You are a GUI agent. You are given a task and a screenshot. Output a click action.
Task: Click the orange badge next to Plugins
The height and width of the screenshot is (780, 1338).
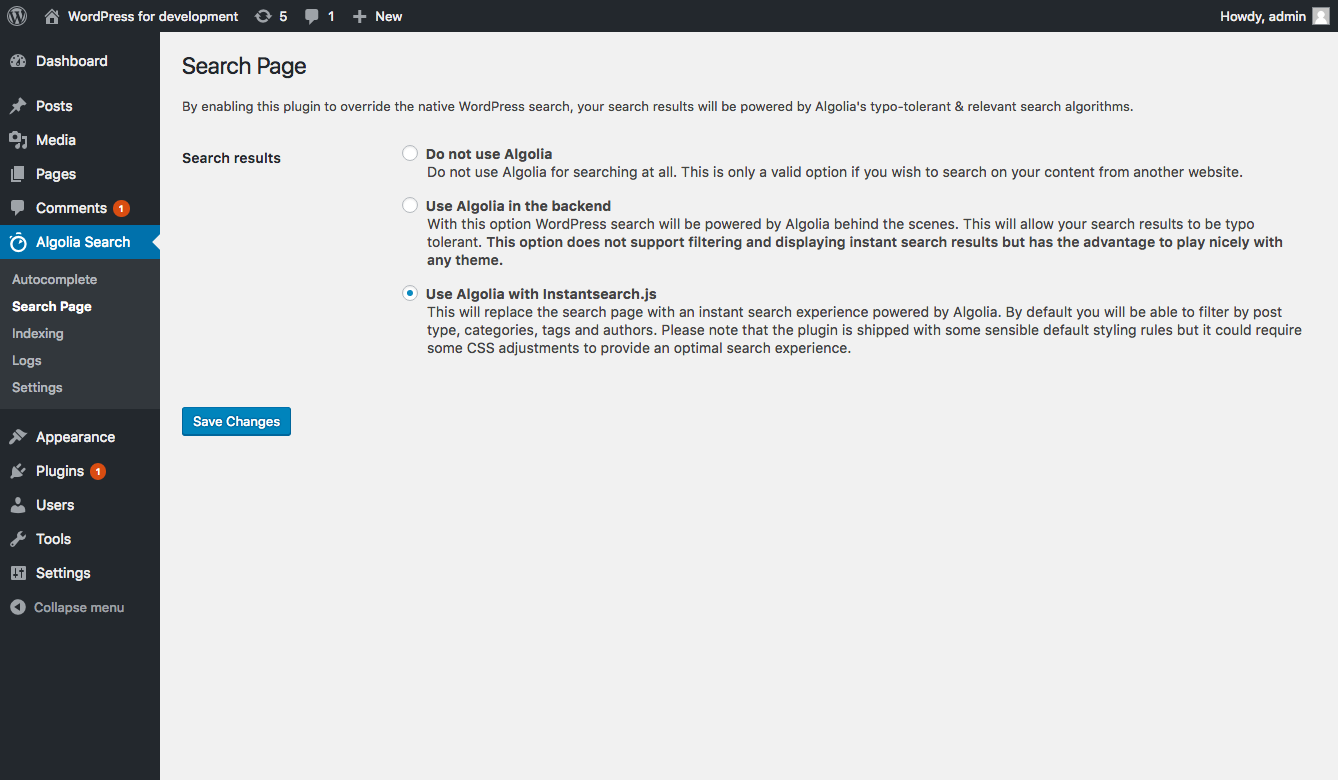[98, 471]
